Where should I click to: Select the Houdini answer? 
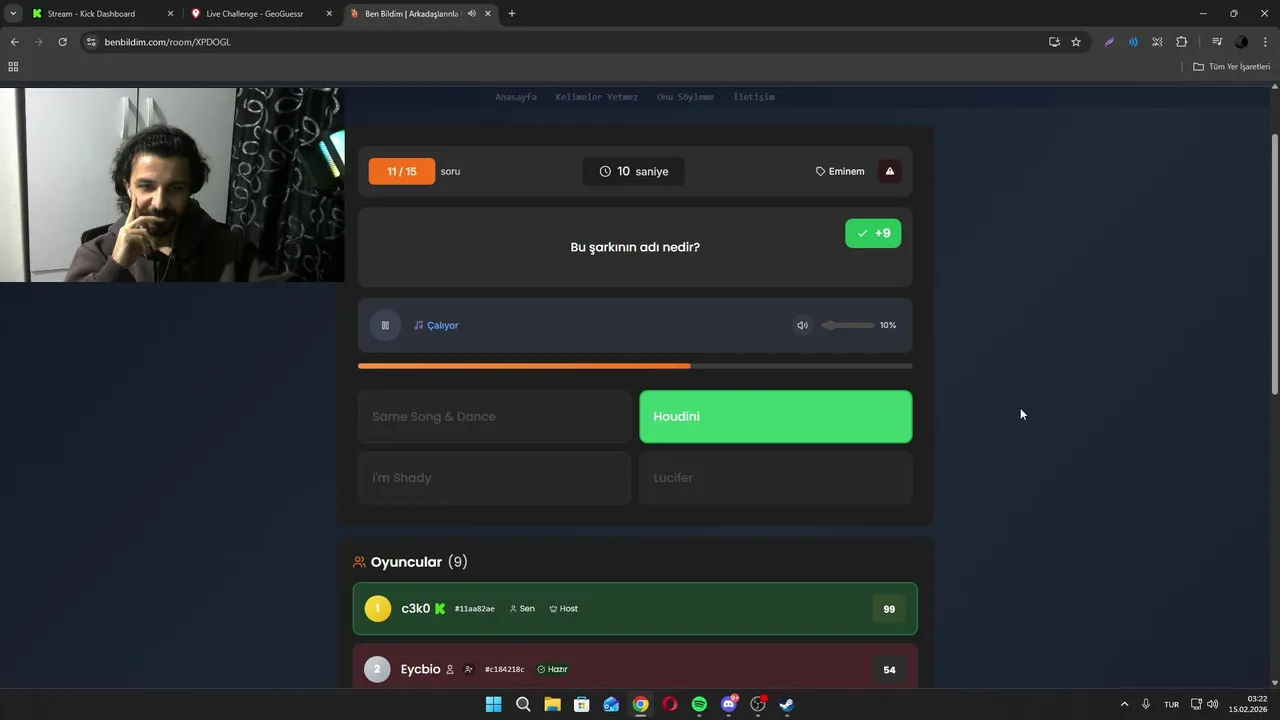(x=776, y=416)
